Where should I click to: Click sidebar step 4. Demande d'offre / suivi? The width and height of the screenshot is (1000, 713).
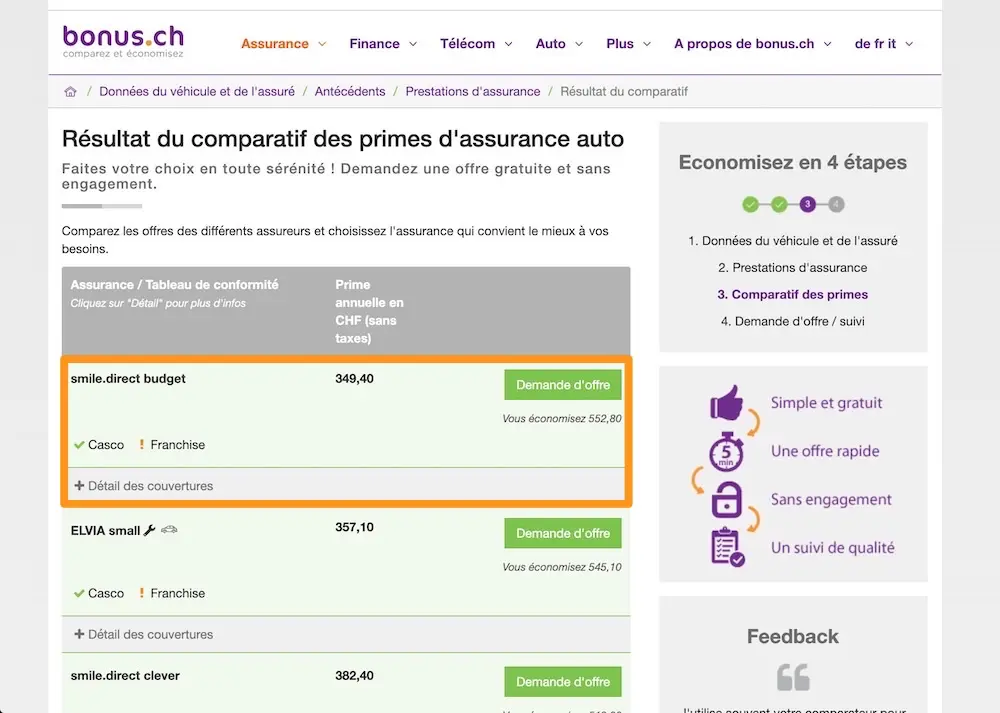coord(793,321)
